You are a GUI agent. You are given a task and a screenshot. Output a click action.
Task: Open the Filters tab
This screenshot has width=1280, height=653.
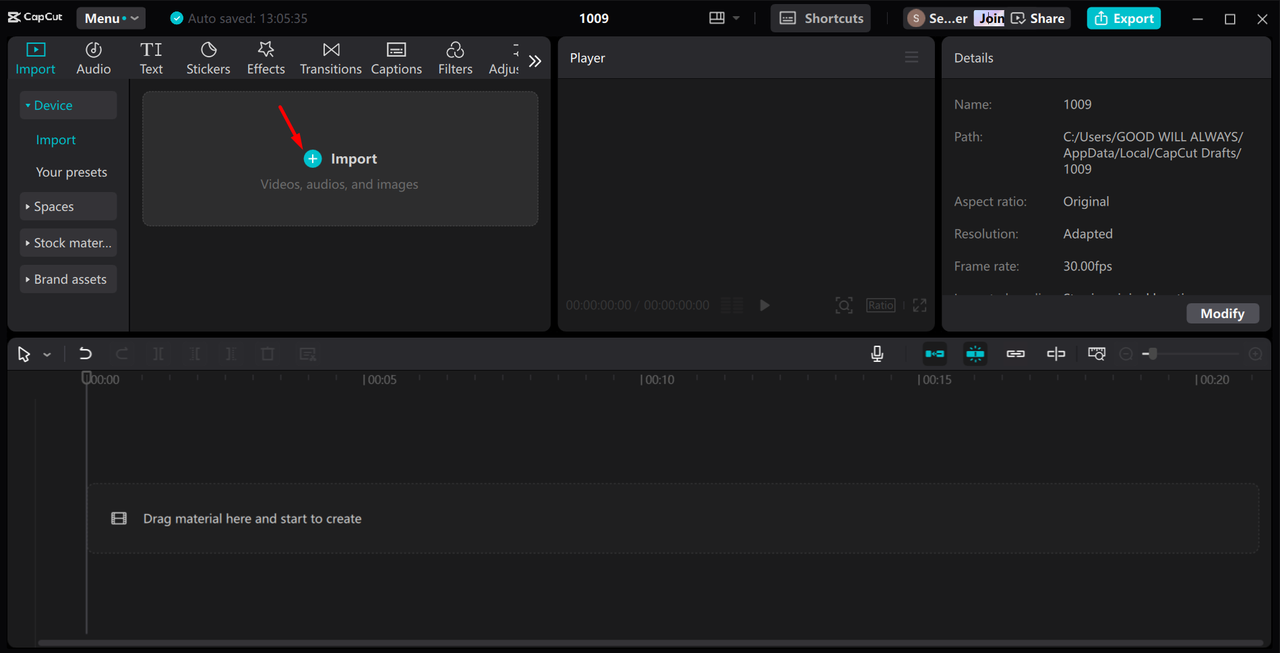pyautogui.click(x=455, y=59)
